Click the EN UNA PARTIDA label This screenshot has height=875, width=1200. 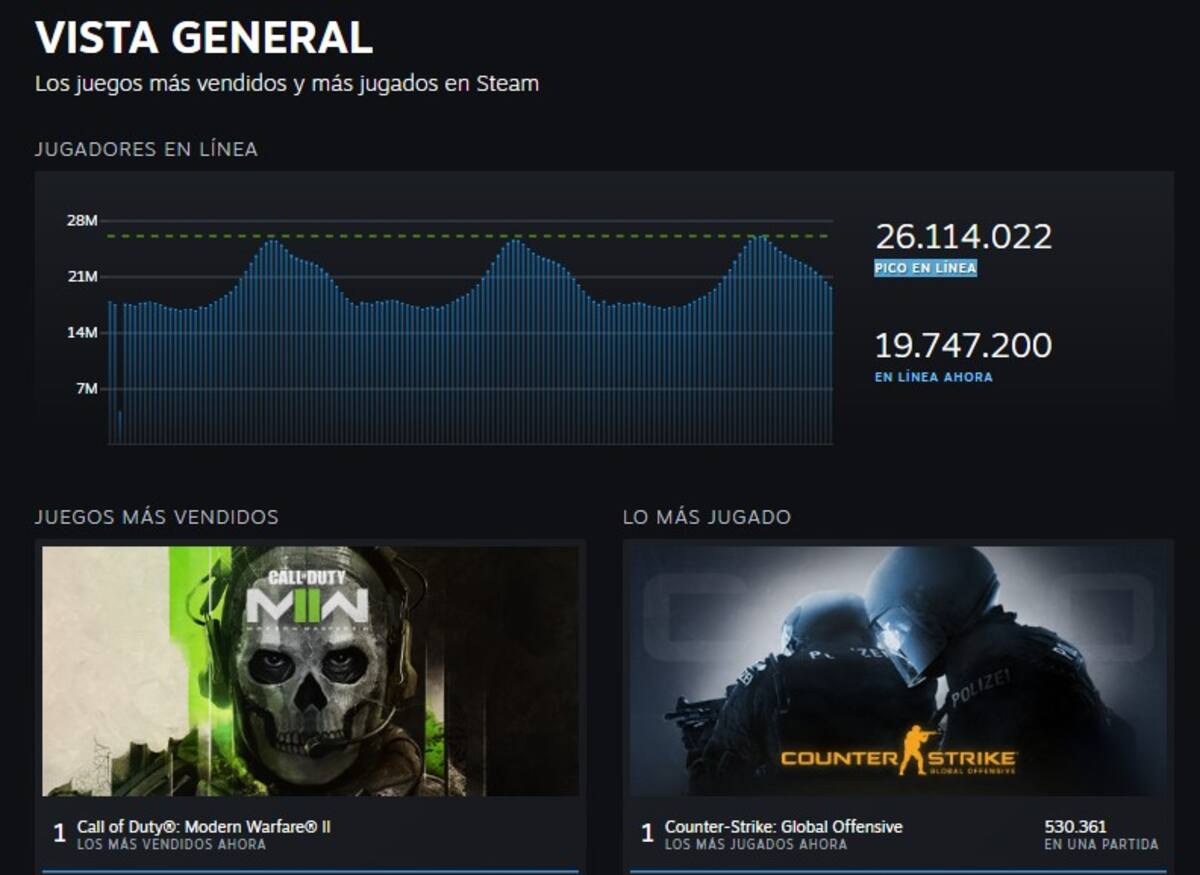point(1101,844)
